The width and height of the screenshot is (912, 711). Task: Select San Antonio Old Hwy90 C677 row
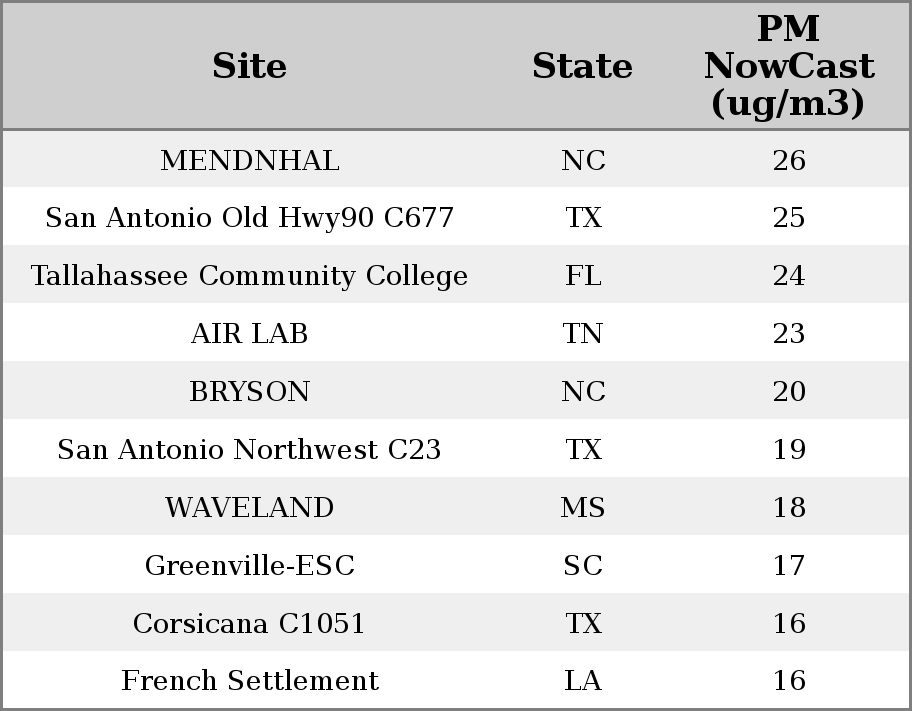pyautogui.click(x=249, y=218)
